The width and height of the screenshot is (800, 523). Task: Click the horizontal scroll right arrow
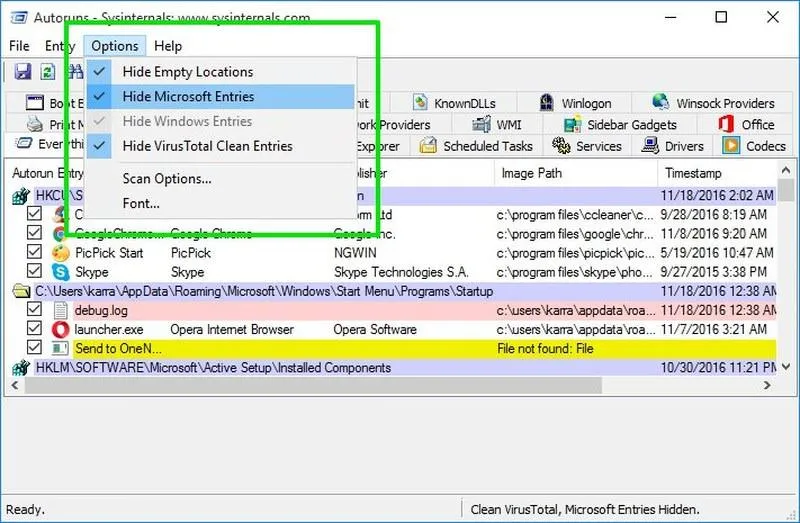coord(767,385)
